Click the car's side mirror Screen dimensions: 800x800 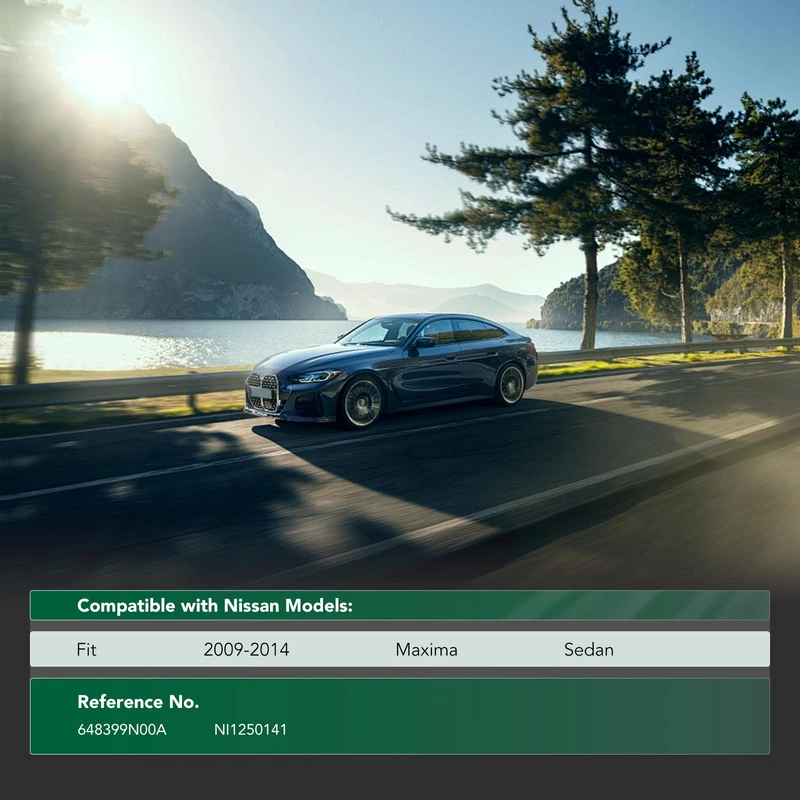click(425, 342)
